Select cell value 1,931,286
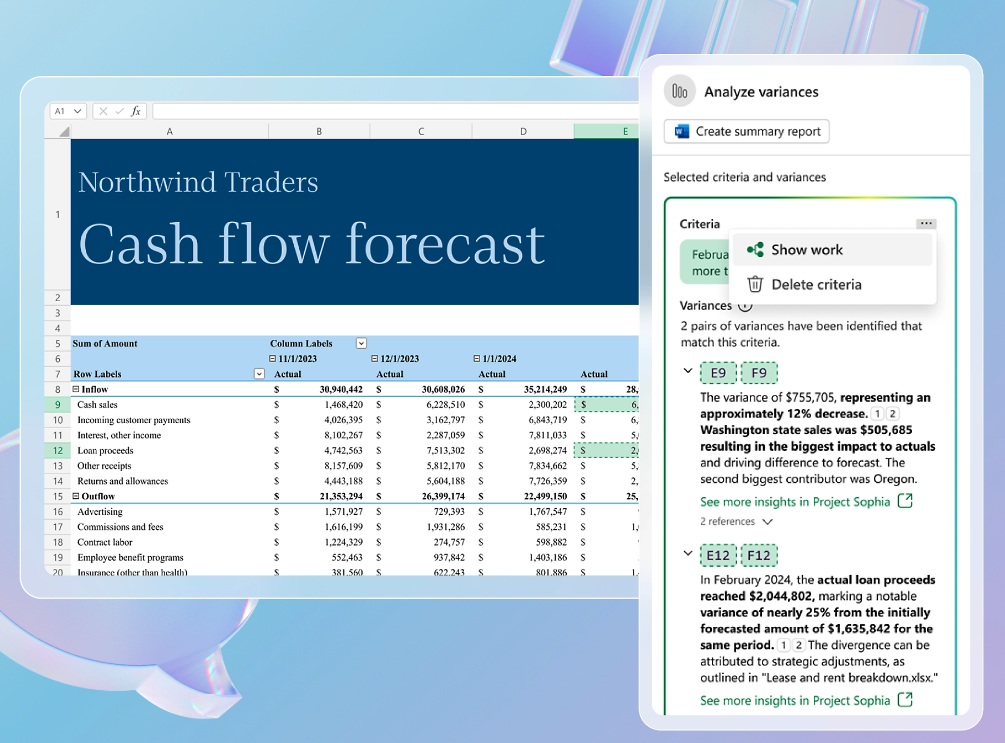The width and height of the screenshot is (1005, 743). [446, 527]
